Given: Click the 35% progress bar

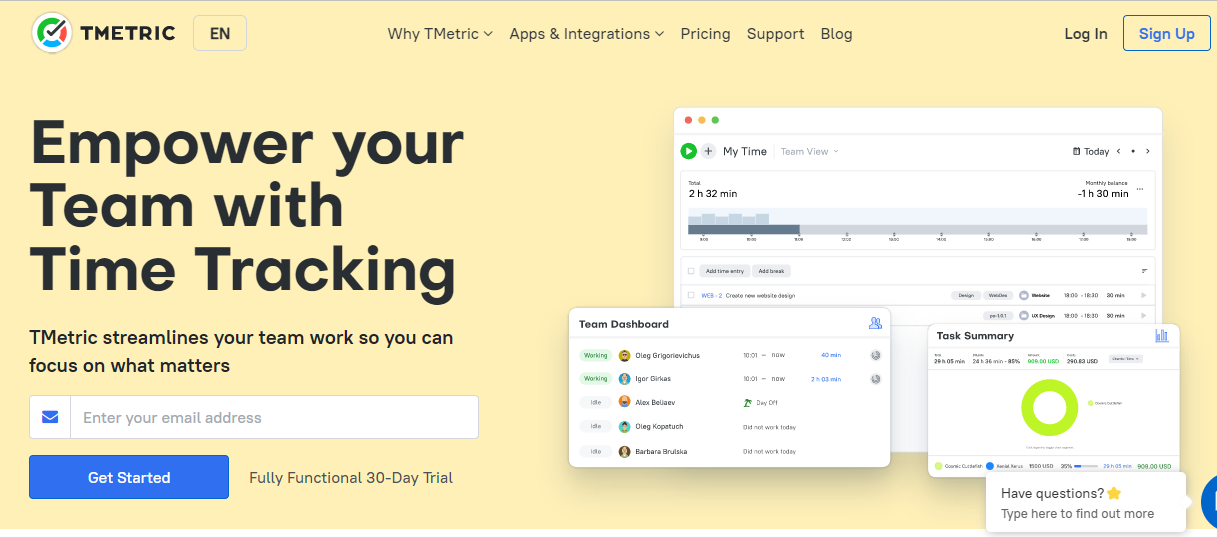Looking at the screenshot, I should [1086, 466].
